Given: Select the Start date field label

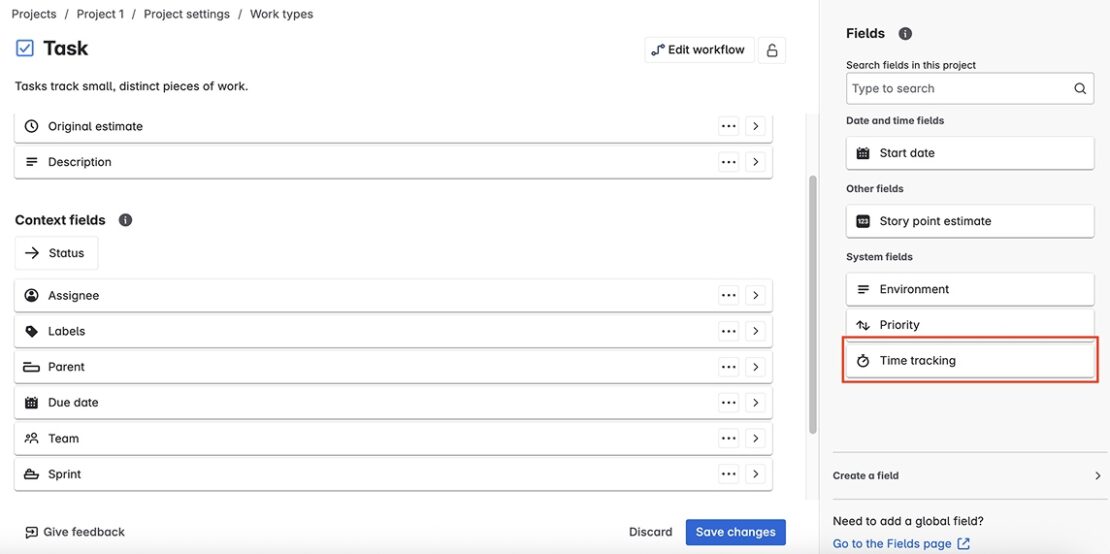Looking at the screenshot, I should tap(907, 153).
